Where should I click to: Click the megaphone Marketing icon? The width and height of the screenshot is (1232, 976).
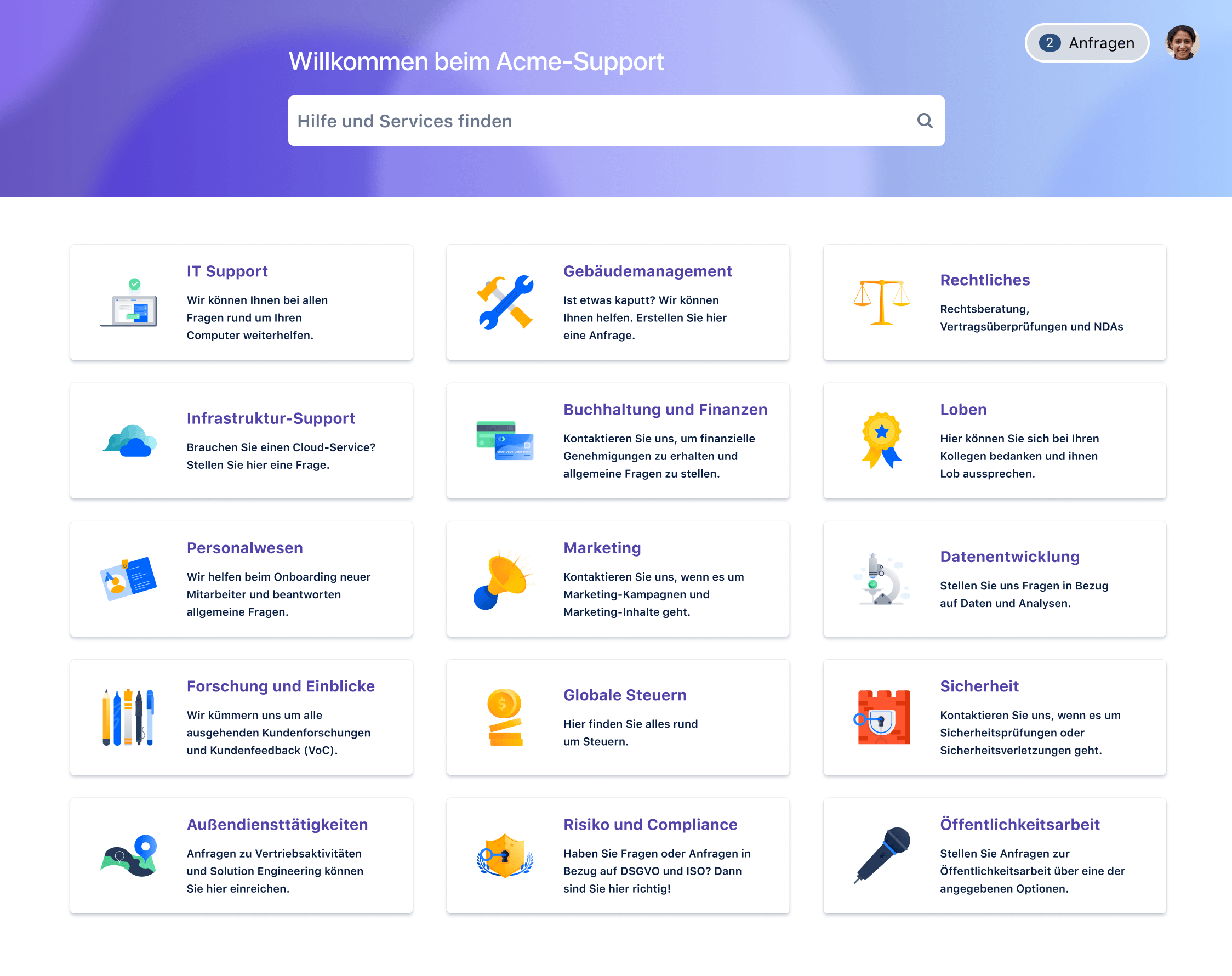pyautogui.click(x=503, y=579)
